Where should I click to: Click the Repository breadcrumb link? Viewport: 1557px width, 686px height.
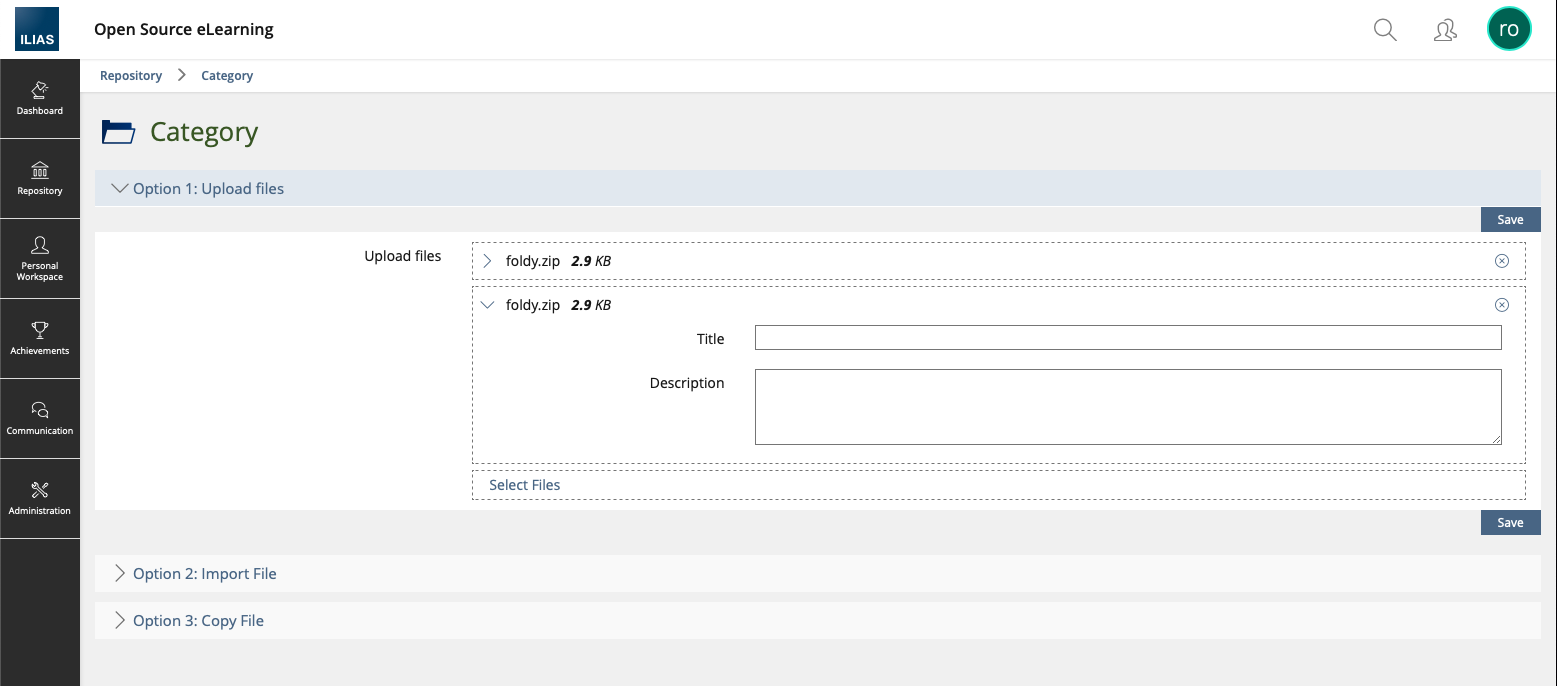(x=131, y=76)
